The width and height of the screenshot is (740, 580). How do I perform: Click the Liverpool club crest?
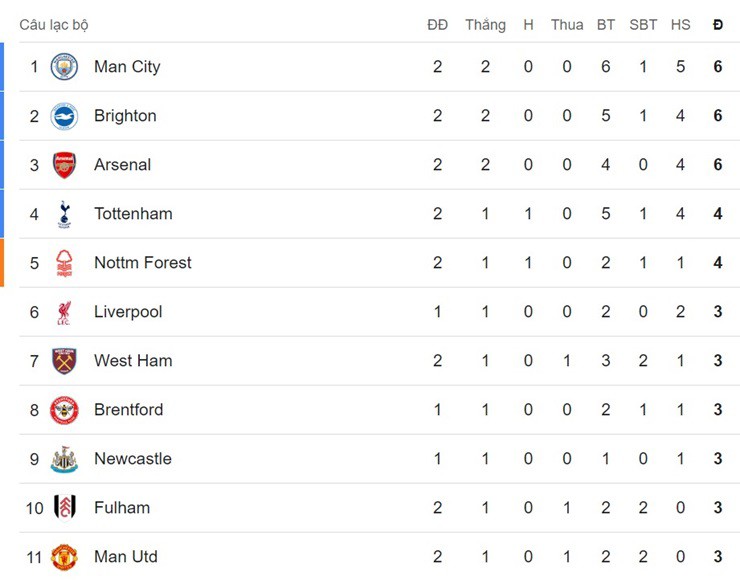(x=64, y=312)
